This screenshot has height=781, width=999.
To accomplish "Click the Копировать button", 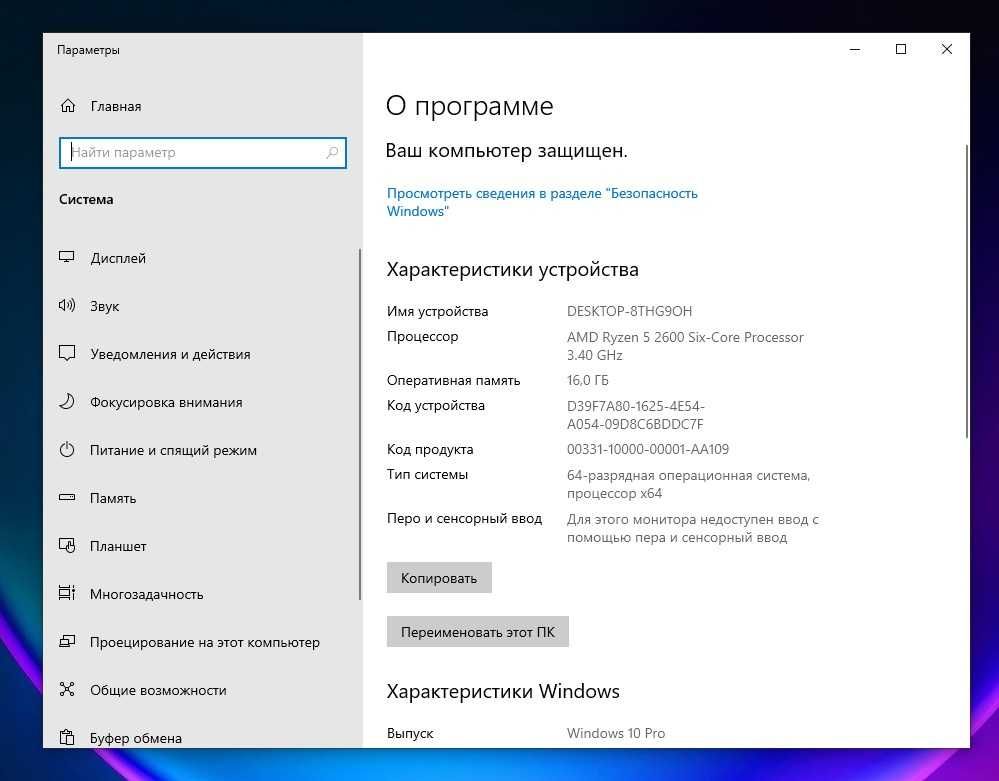I will pos(439,578).
